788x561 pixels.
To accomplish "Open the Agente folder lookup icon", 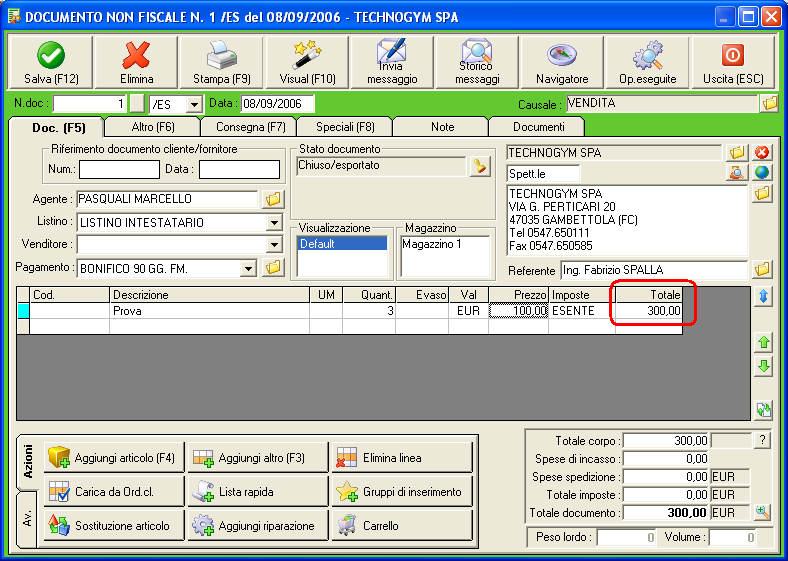I will tap(273, 199).
